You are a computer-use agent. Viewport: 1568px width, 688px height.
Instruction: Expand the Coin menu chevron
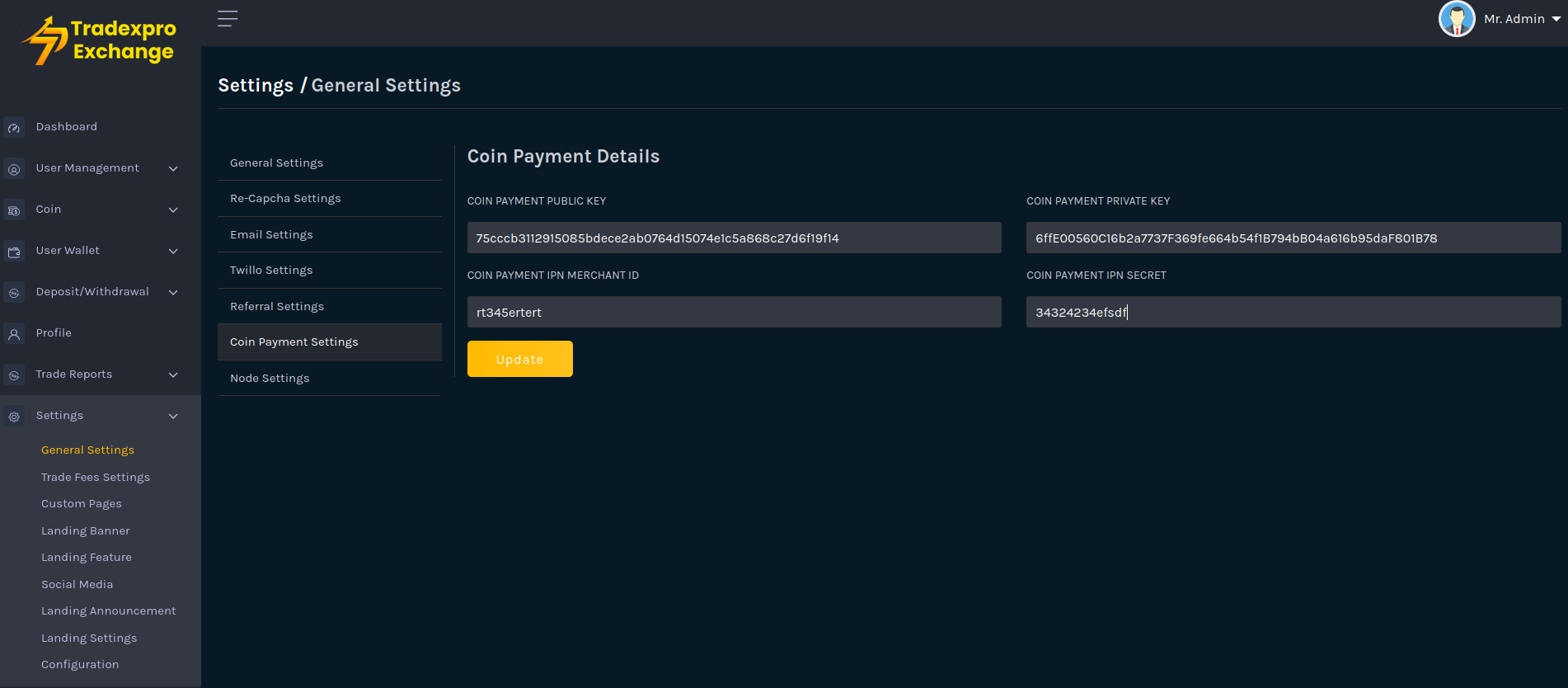point(173,210)
